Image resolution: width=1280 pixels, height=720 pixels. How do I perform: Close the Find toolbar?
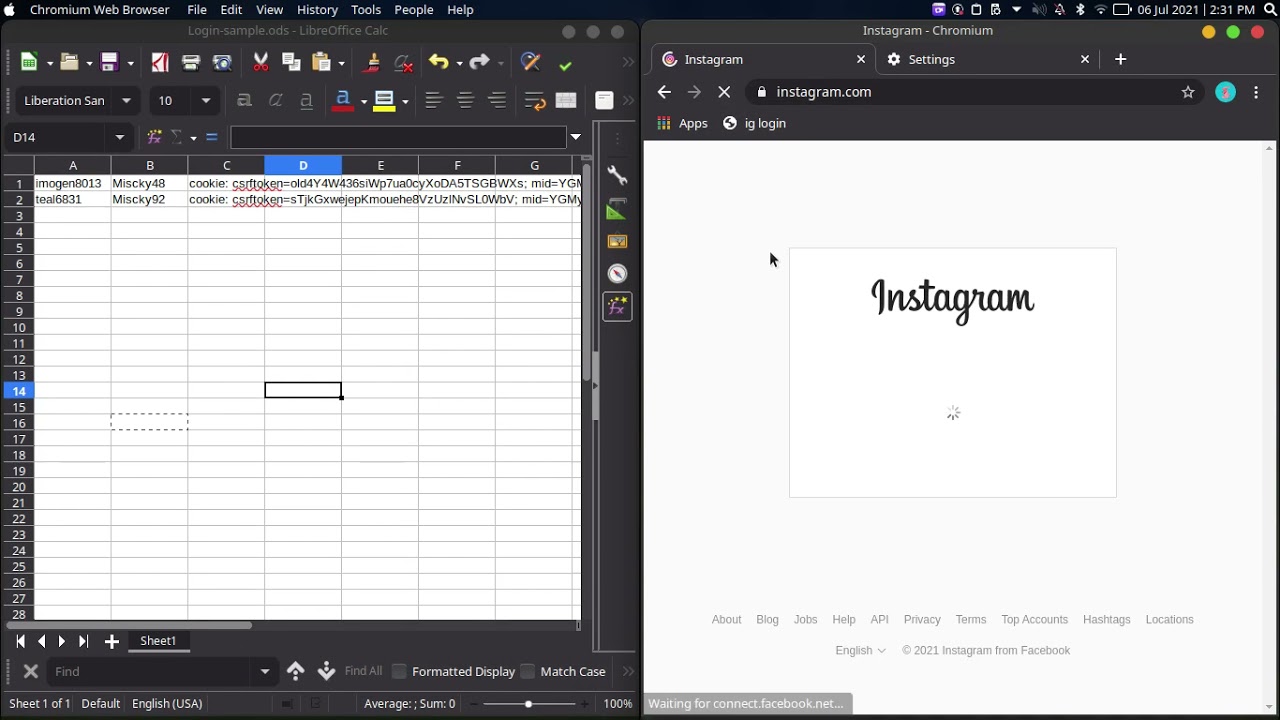point(30,671)
